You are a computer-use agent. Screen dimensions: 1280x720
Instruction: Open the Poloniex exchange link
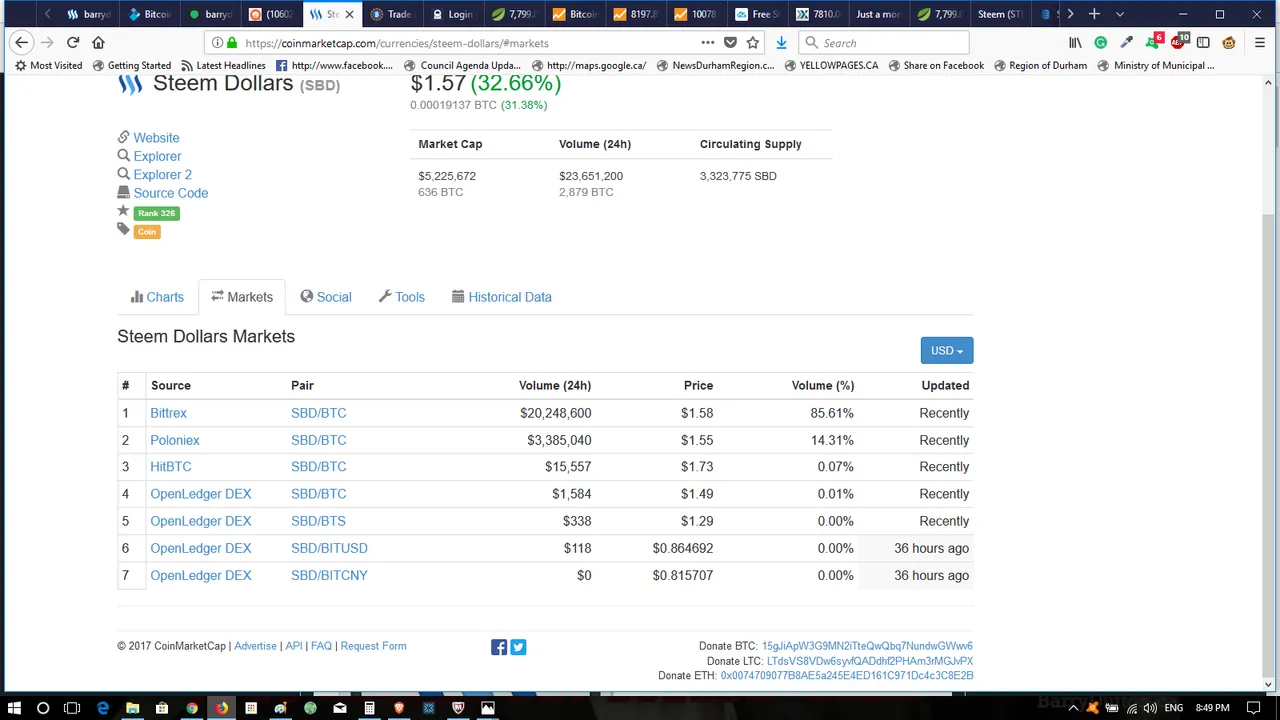(175, 440)
